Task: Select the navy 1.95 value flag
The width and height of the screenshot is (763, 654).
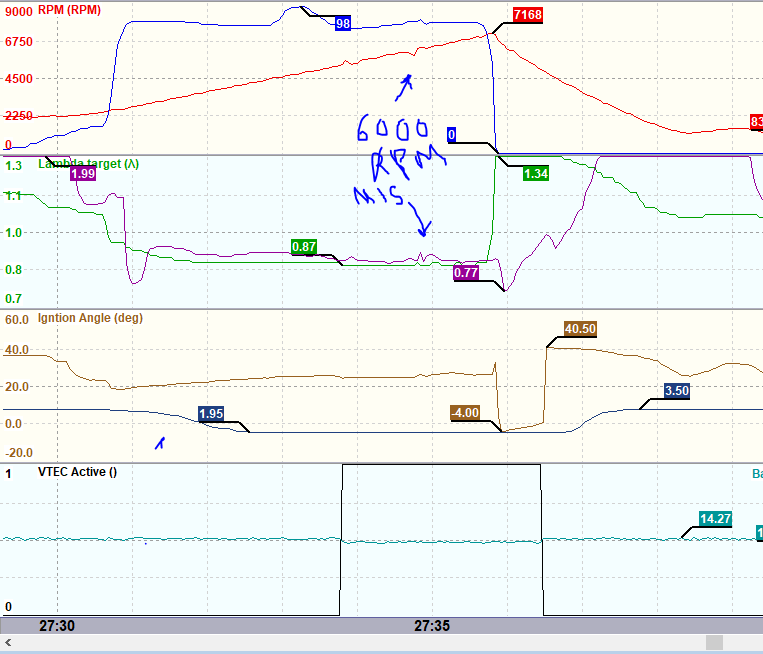Action: pyautogui.click(x=211, y=414)
